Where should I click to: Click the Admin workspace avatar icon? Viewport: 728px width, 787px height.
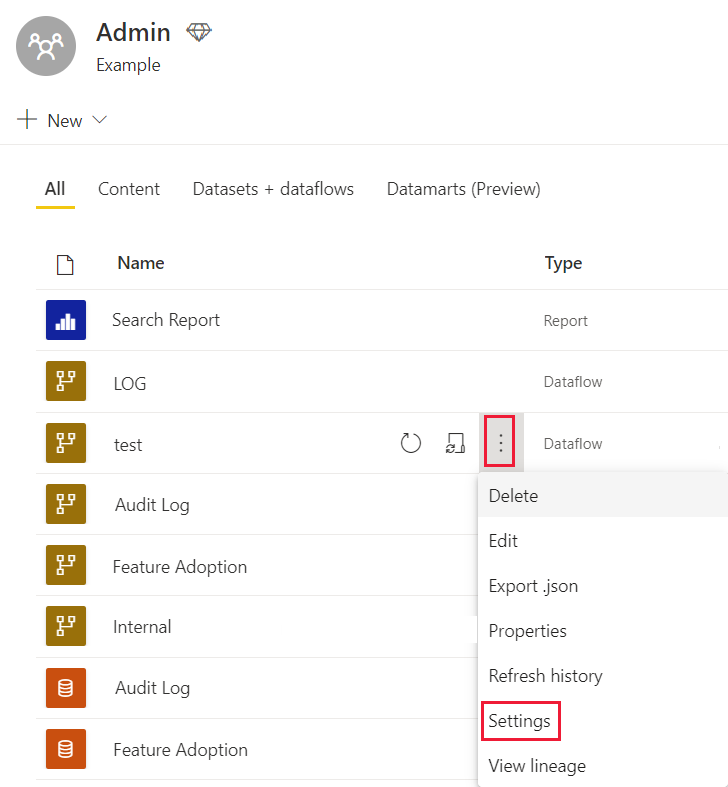point(46,46)
